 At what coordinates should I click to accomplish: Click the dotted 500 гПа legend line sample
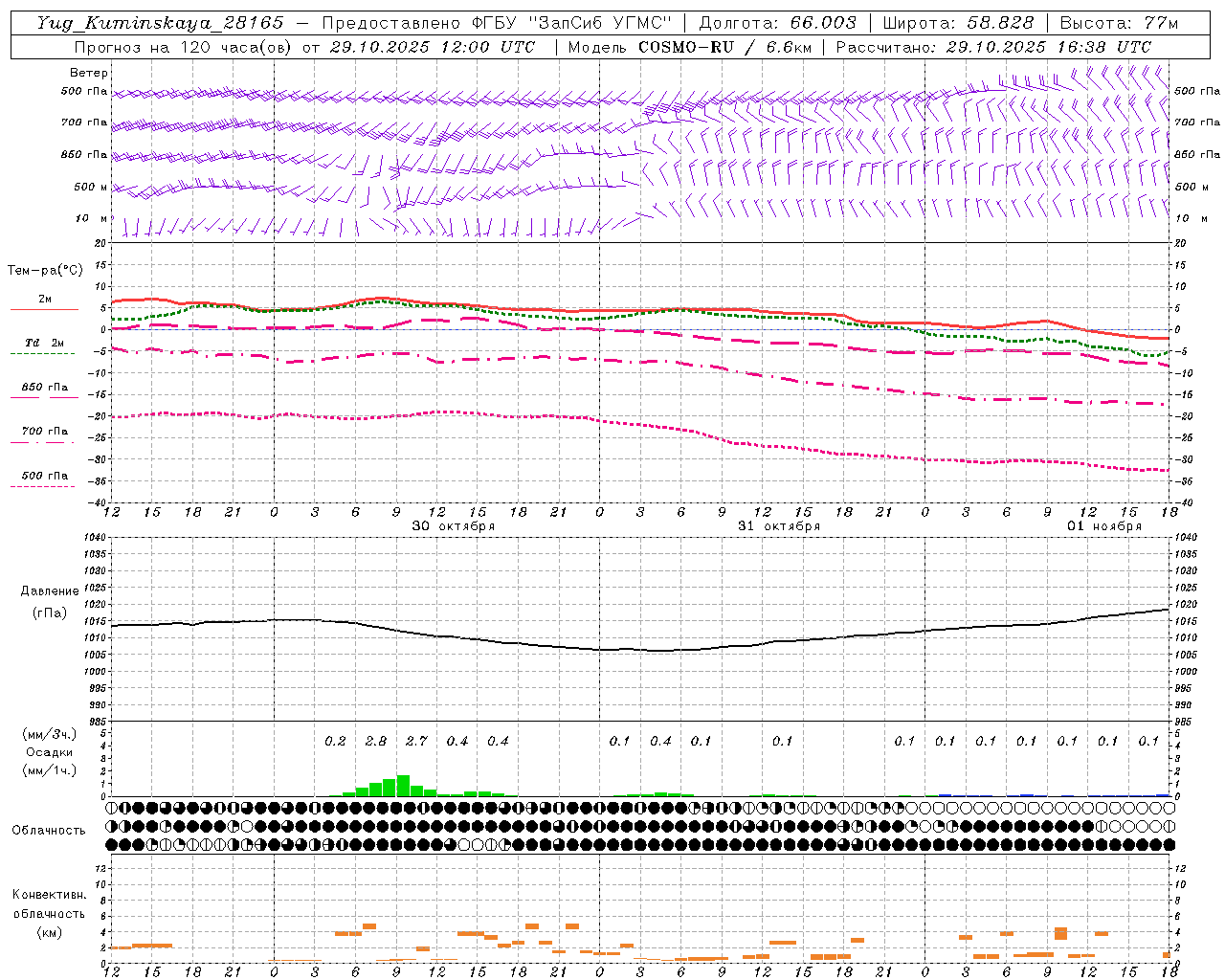click(43, 486)
